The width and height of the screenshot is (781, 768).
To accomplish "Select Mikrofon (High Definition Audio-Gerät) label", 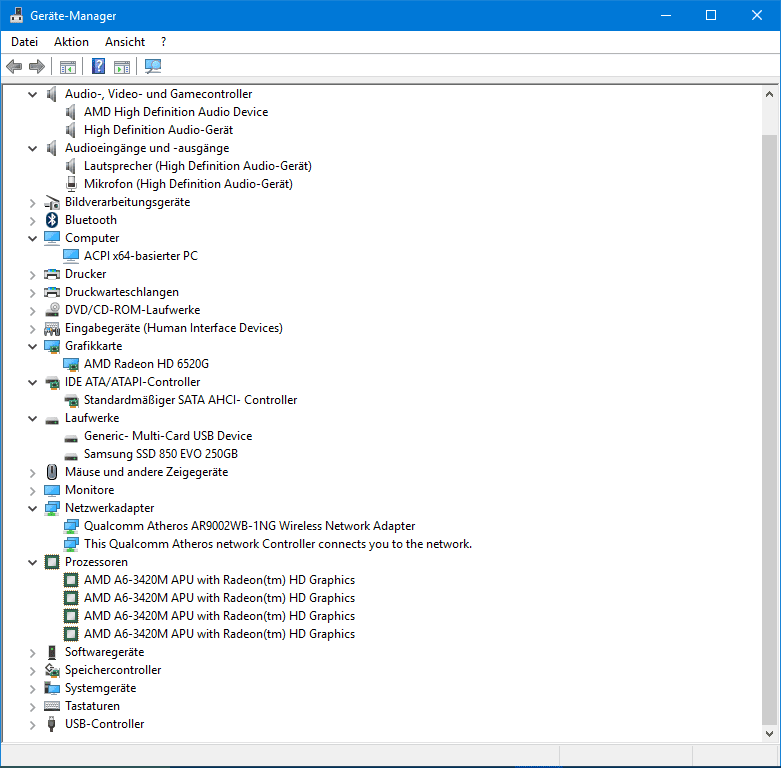I will [x=188, y=184].
